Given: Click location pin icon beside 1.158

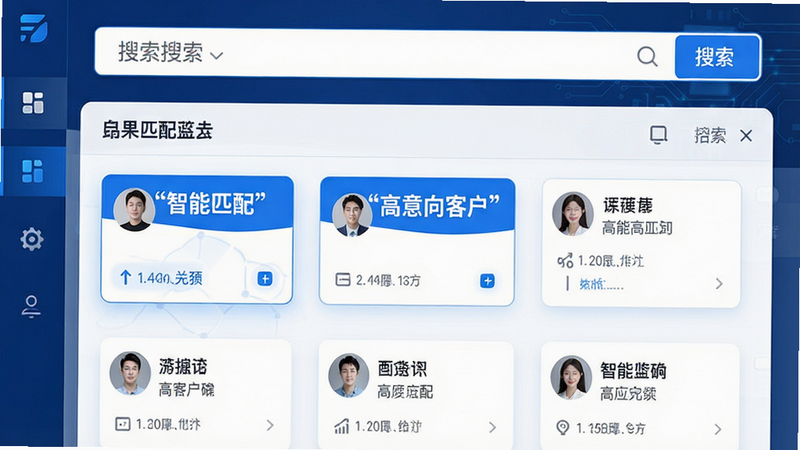Looking at the screenshot, I should [x=562, y=428].
